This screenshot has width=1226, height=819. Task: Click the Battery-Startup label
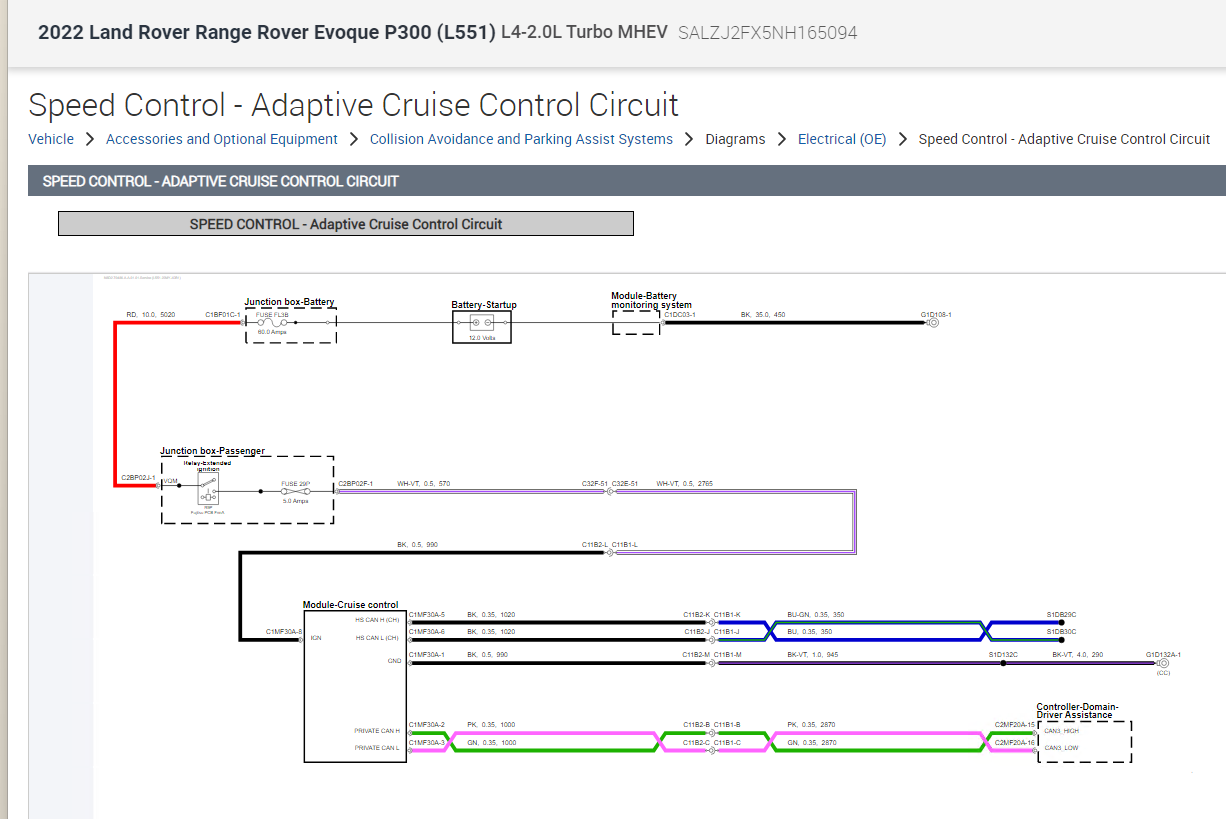(484, 305)
